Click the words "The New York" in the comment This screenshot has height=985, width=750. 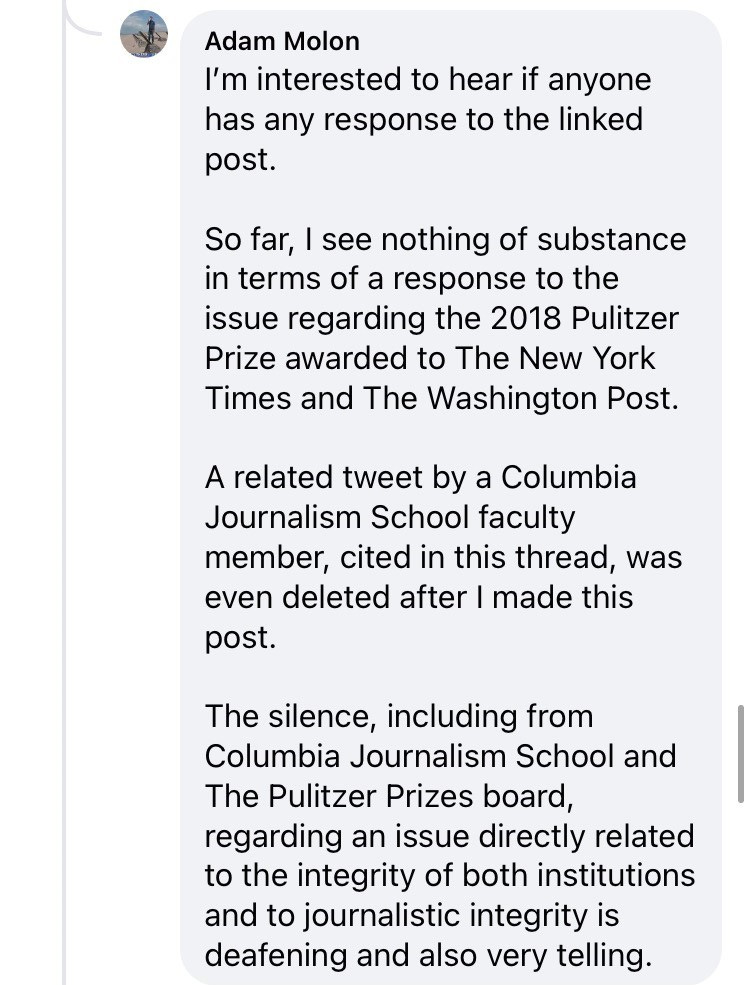555,358
